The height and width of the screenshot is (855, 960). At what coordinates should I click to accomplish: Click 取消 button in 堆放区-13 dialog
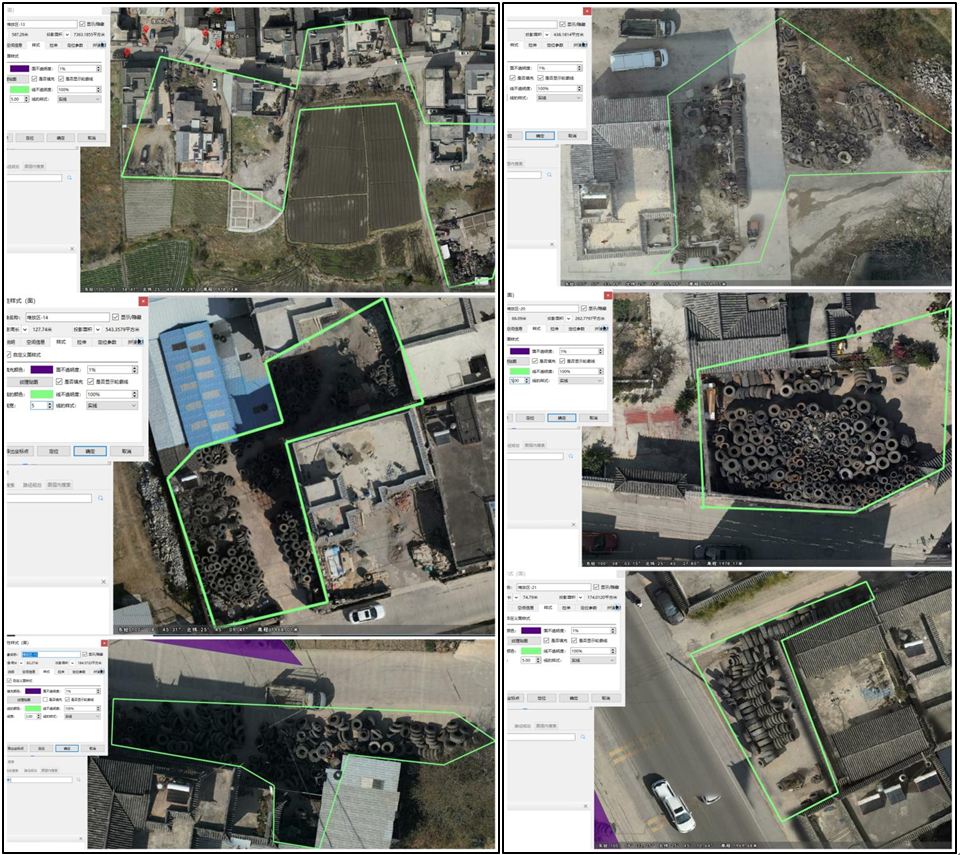pos(91,136)
